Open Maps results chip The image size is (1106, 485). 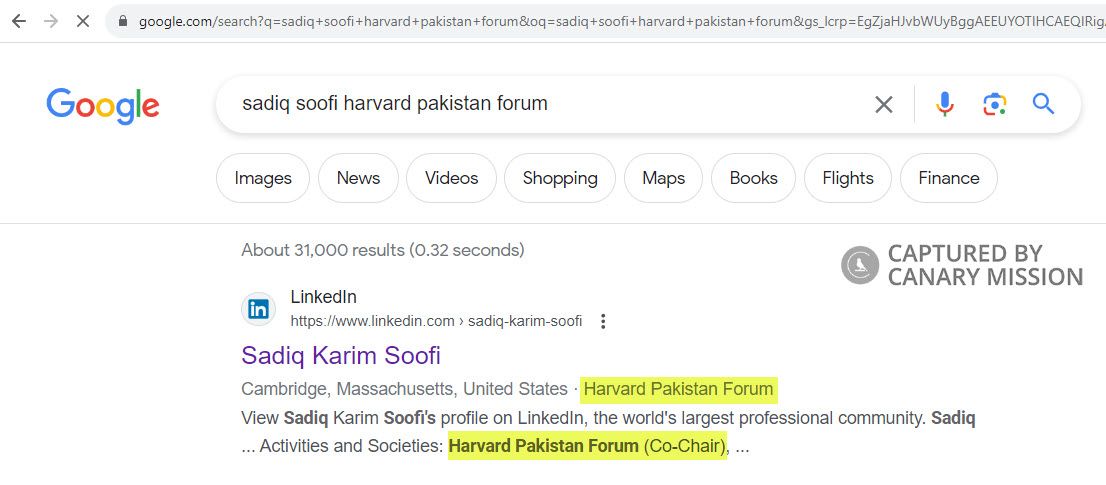point(663,178)
